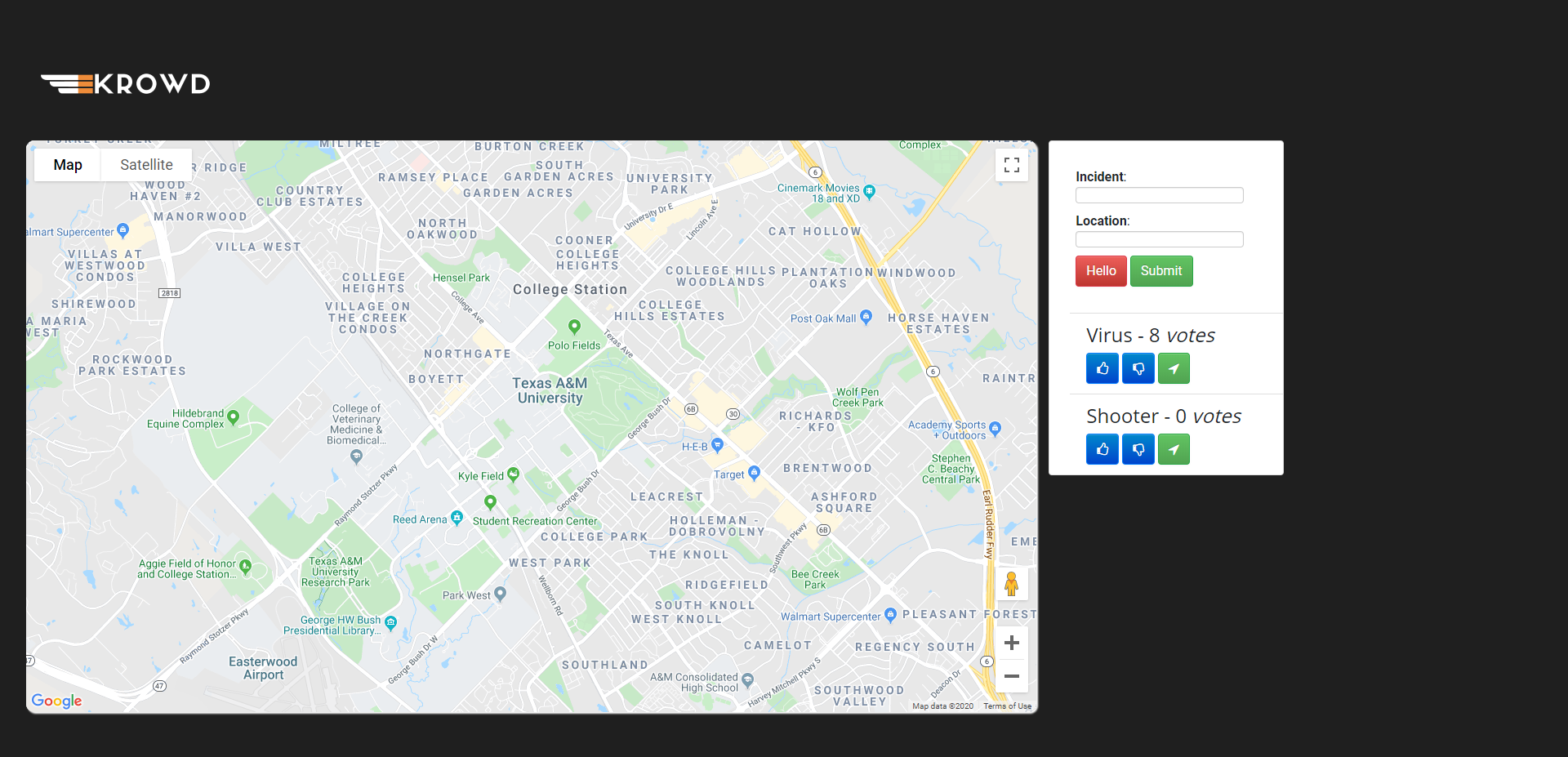Open the Google logo link on map
This screenshot has width=1568, height=757.
(56, 701)
